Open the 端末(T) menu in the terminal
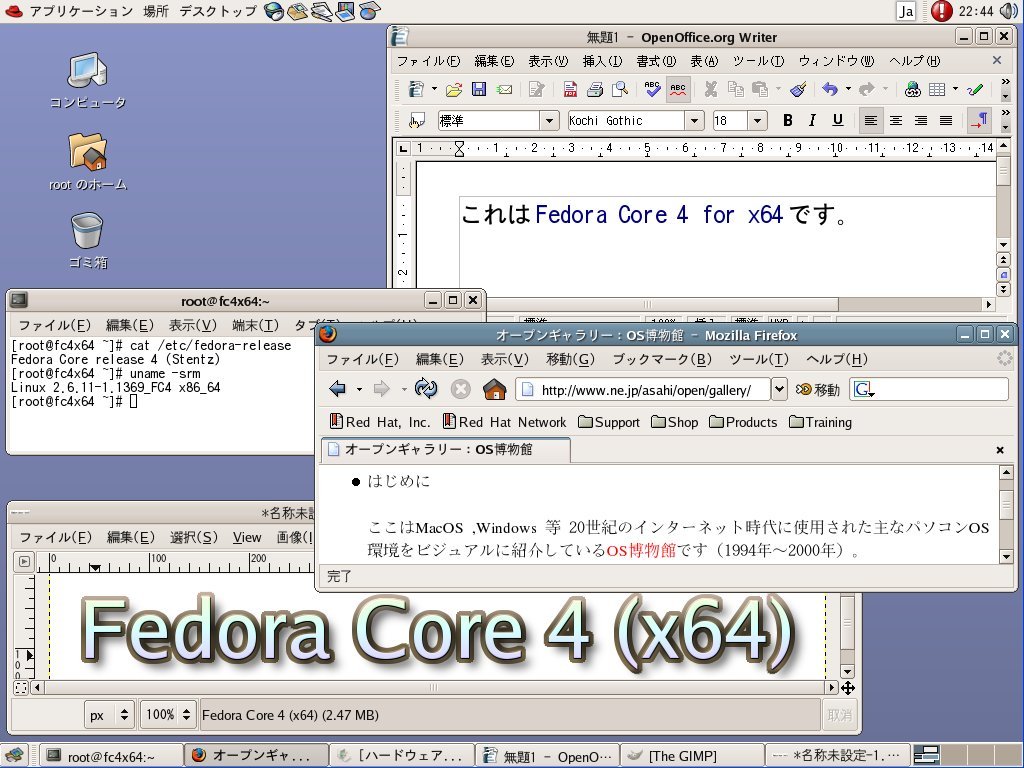 (255, 325)
